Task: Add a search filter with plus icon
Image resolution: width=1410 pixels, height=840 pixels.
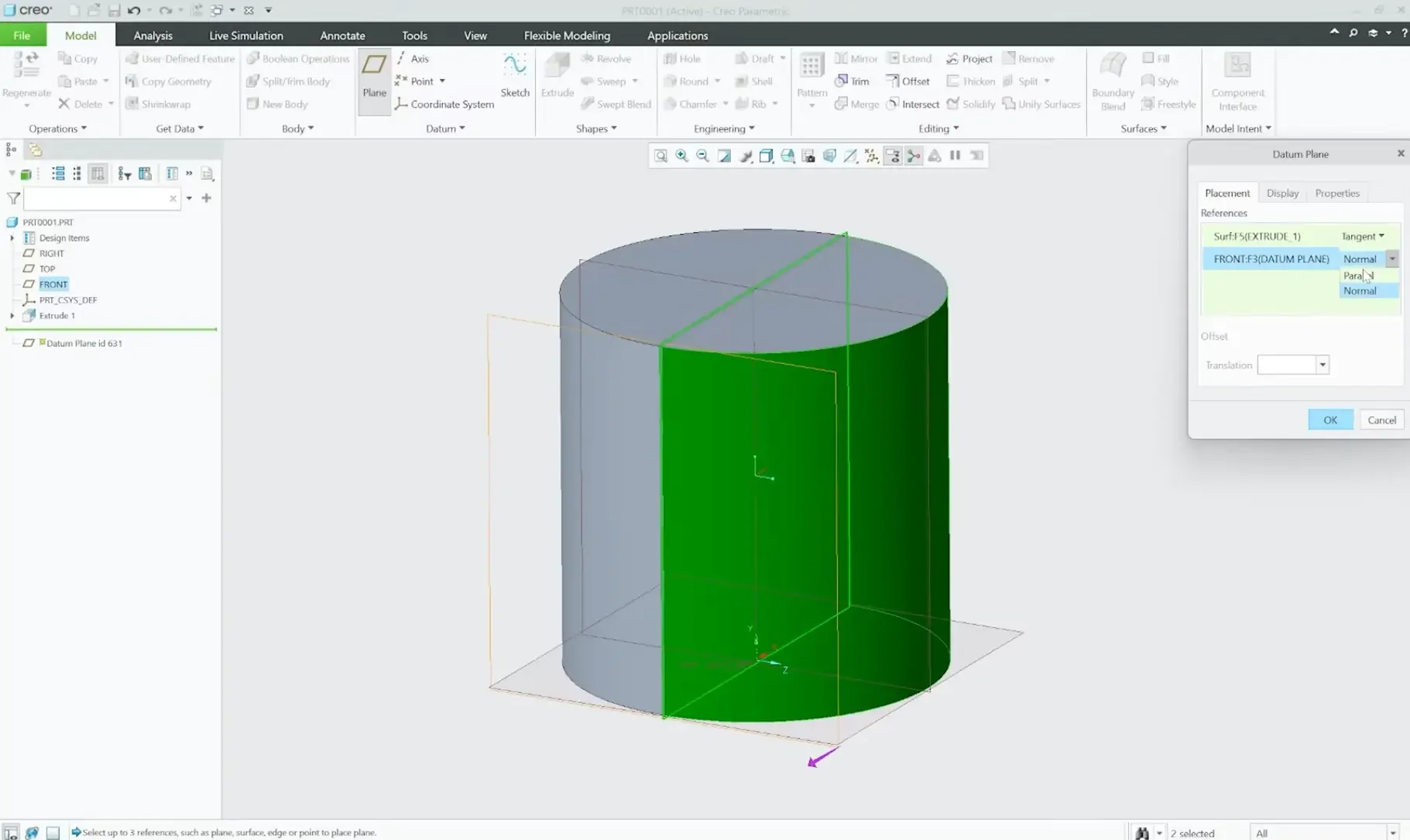Action: (x=206, y=198)
